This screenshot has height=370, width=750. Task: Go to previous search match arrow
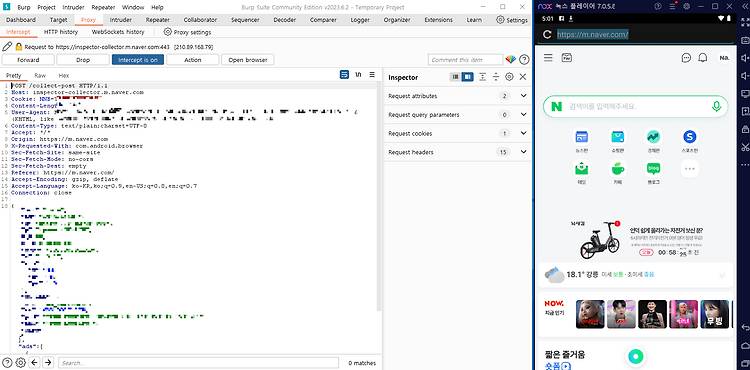pos(34,362)
